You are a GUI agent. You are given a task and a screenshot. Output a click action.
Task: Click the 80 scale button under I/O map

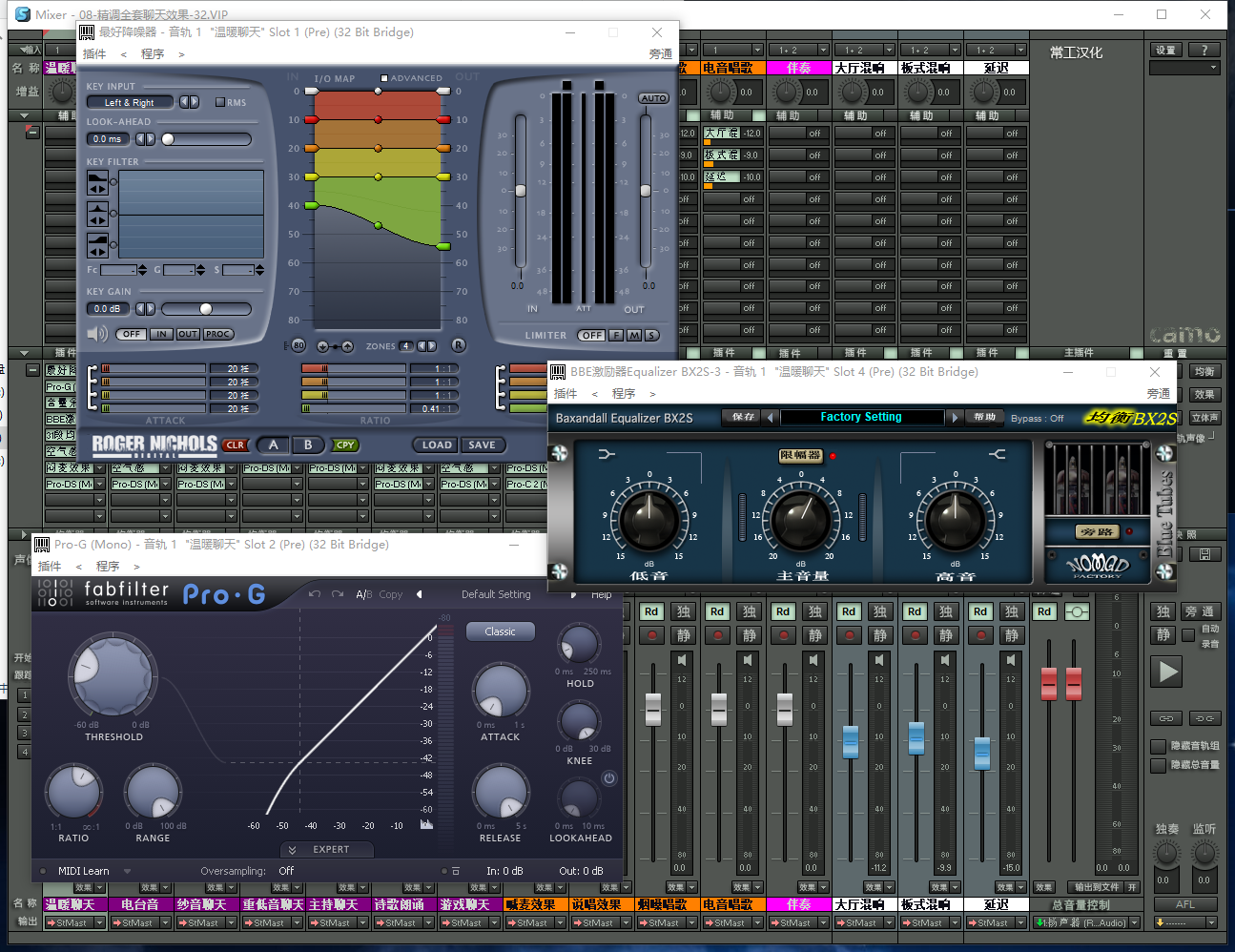[298, 345]
